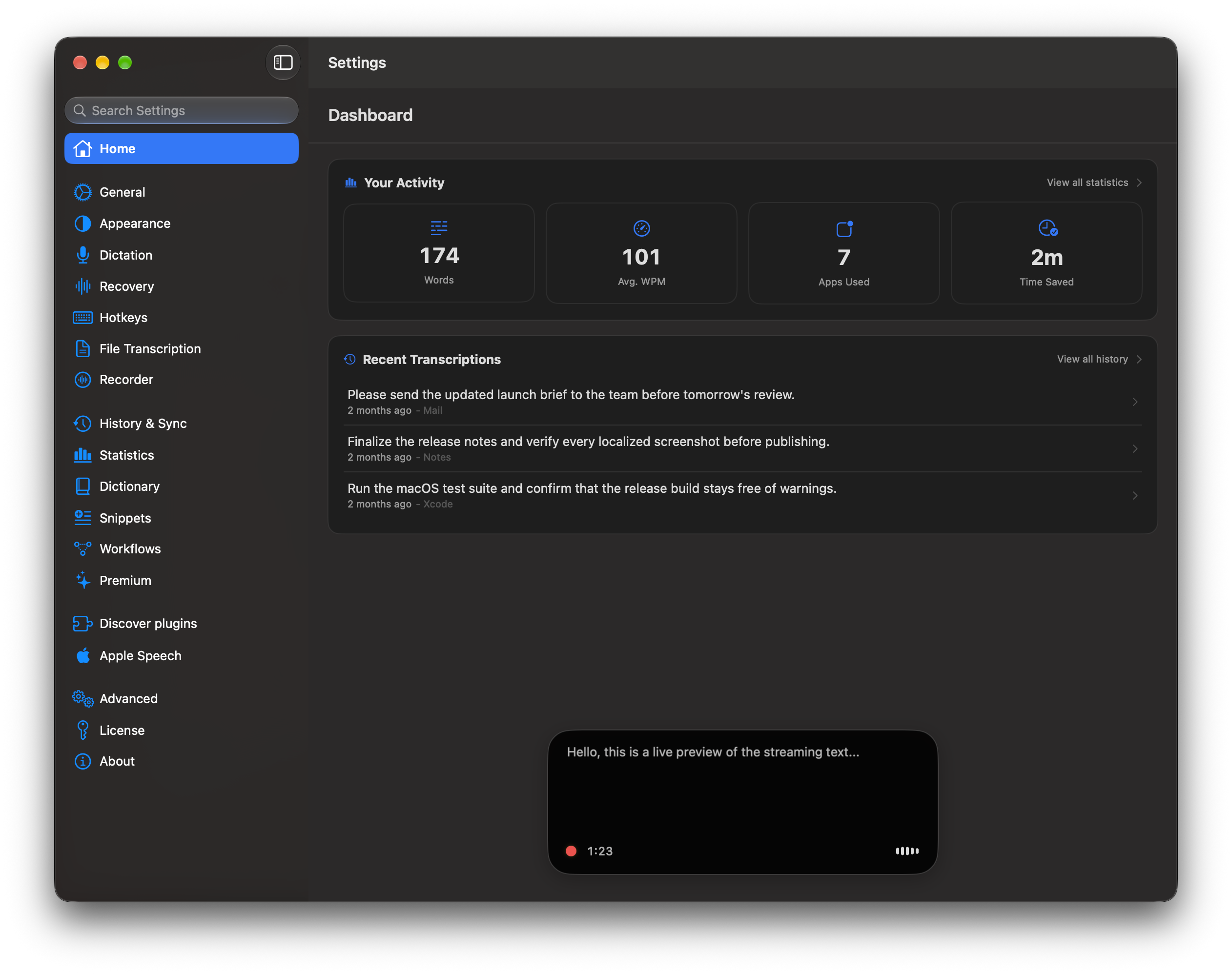Open the Mail transcription row chevron
The height and width of the screenshot is (974, 1232).
coord(1135,402)
